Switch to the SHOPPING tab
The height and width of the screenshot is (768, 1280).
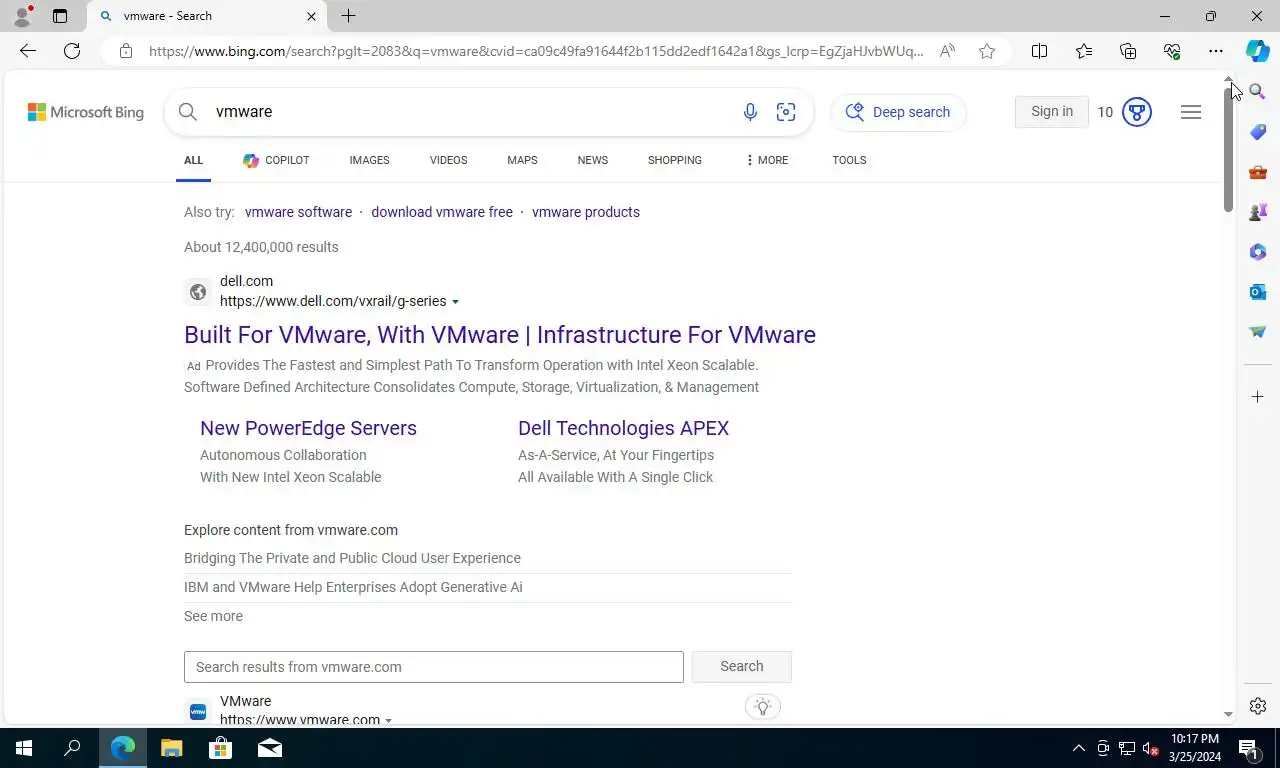[x=674, y=160]
